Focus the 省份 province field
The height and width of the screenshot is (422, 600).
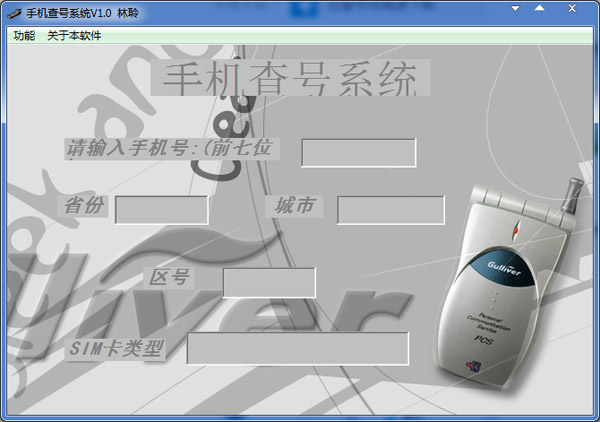[x=161, y=210]
